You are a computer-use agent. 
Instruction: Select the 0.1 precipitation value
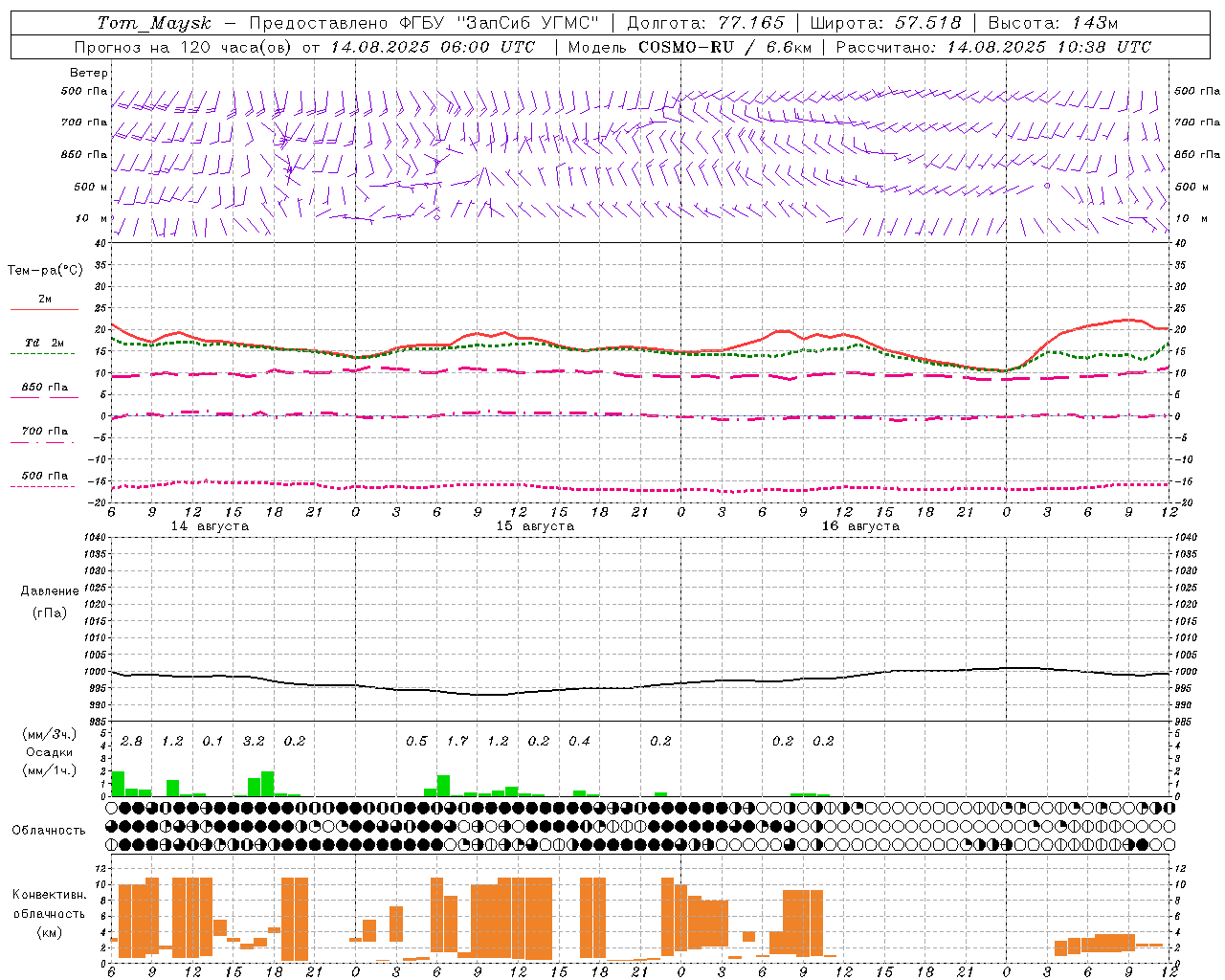[212, 741]
